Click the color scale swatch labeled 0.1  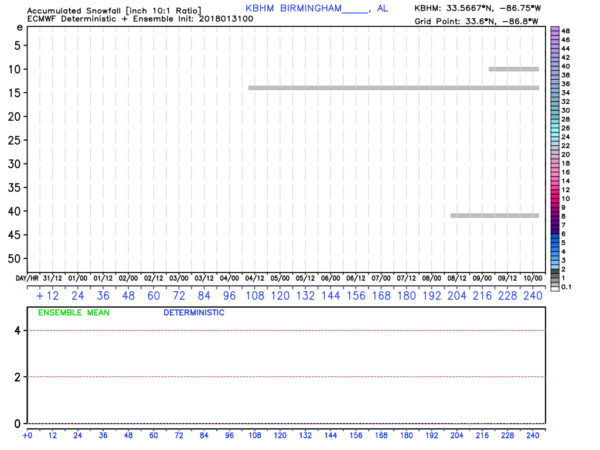(x=554, y=285)
